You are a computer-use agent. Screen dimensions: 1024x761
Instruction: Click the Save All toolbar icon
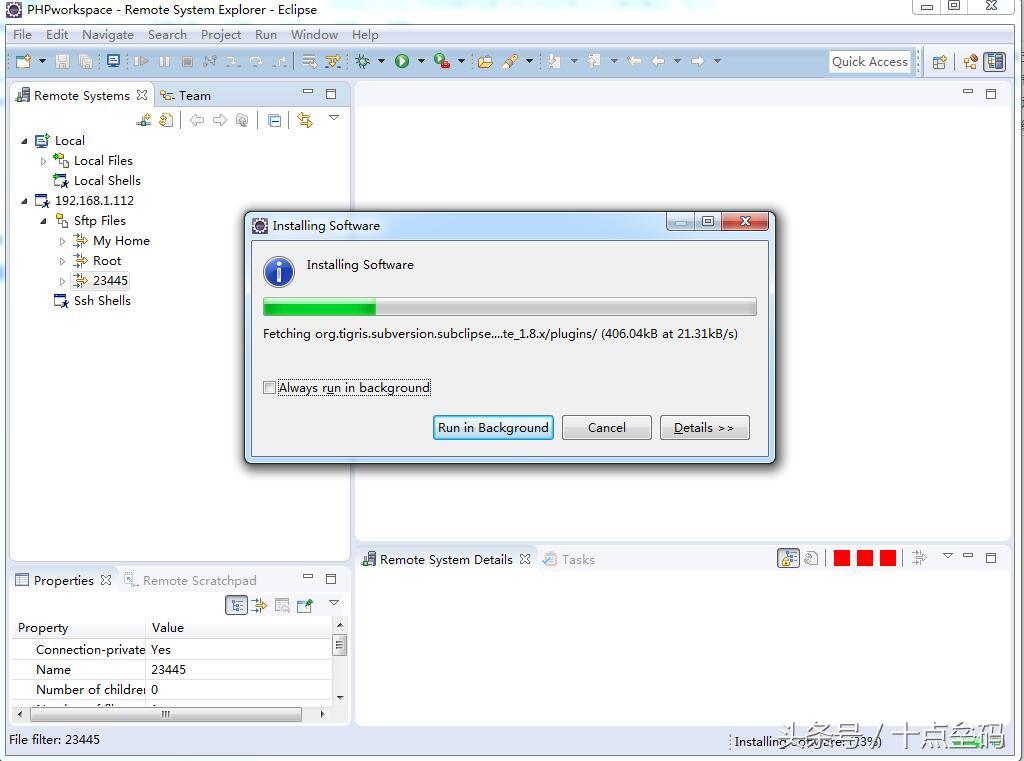click(x=85, y=61)
